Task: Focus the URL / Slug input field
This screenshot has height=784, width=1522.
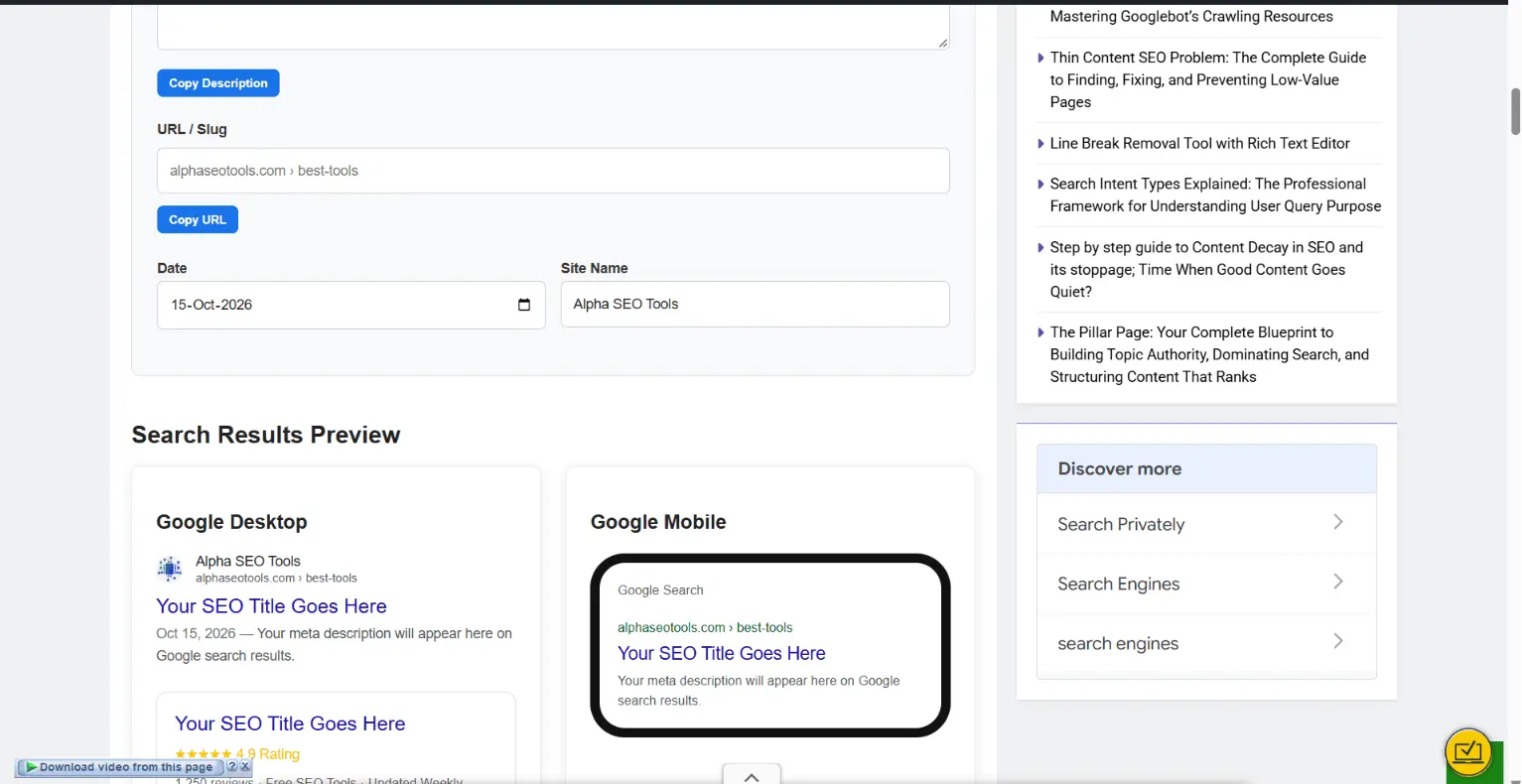Action: pyautogui.click(x=553, y=171)
